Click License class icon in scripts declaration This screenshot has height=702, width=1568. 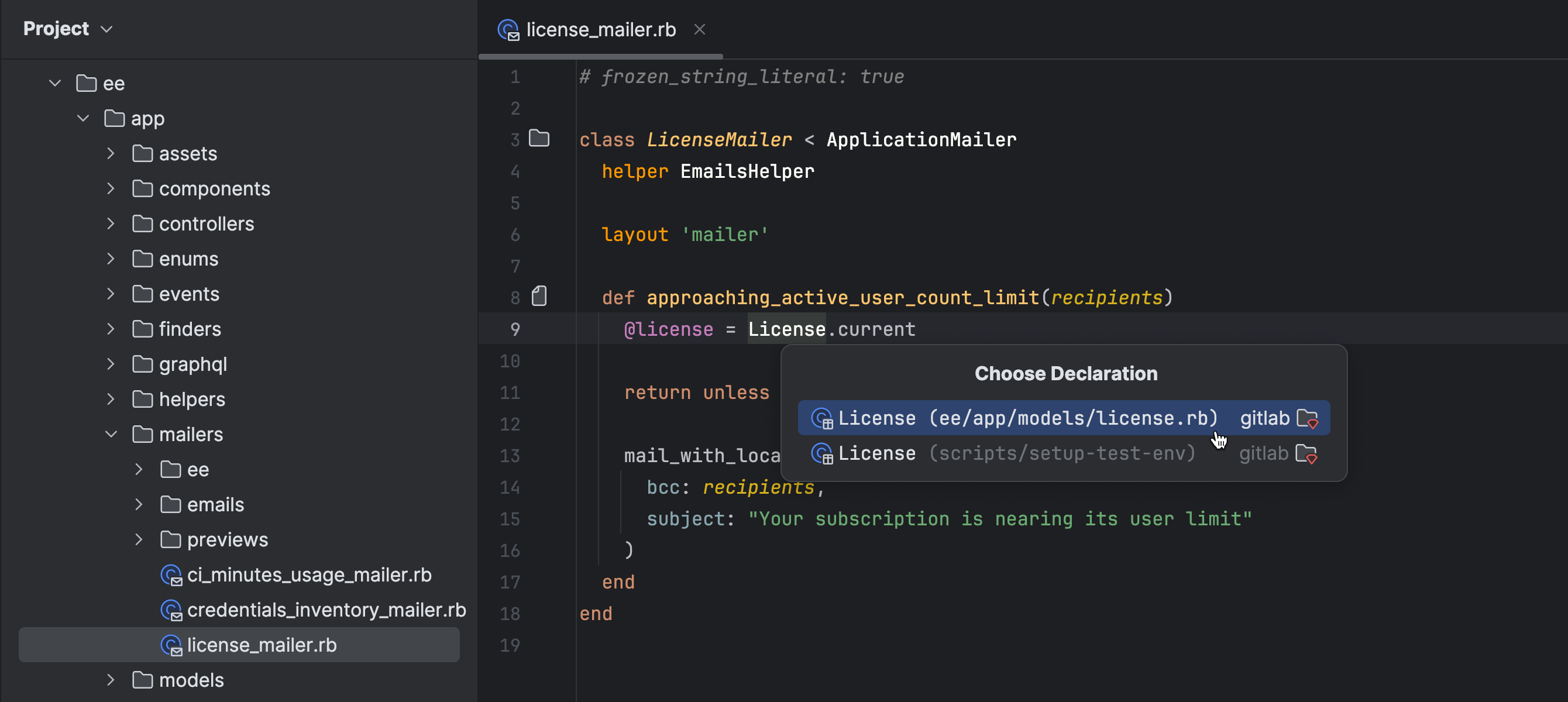[x=822, y=453]
